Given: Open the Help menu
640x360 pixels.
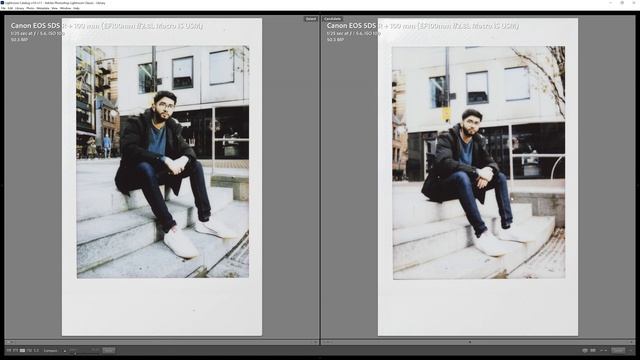Looking at the screenshot, I should point(76,8).
